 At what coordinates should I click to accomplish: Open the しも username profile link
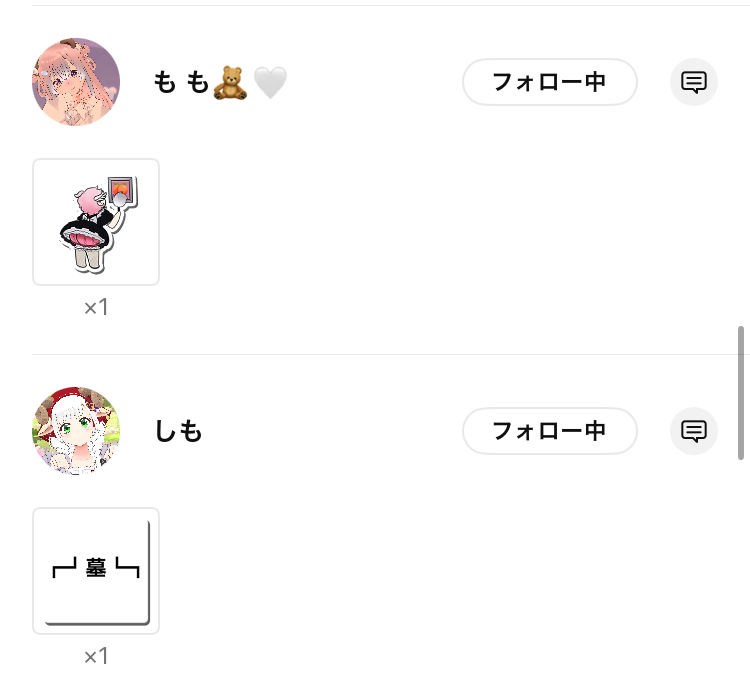[178, 431]
